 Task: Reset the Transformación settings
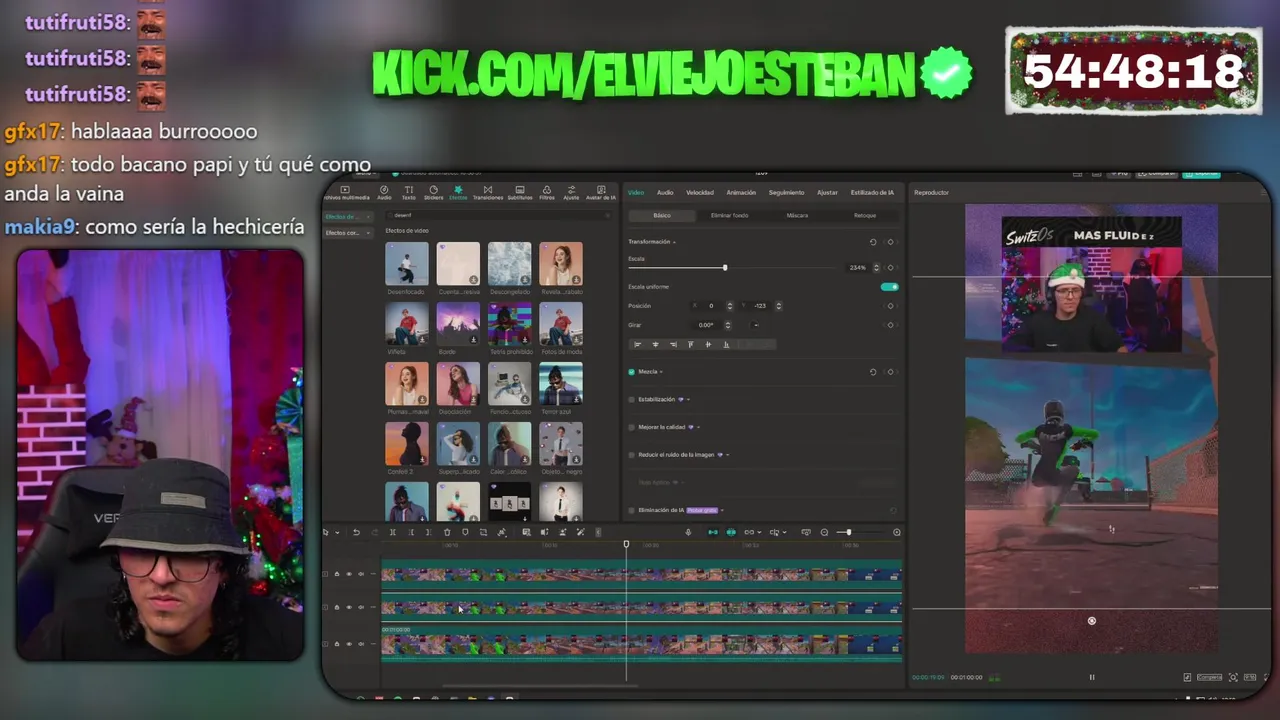tap(873, 242)
